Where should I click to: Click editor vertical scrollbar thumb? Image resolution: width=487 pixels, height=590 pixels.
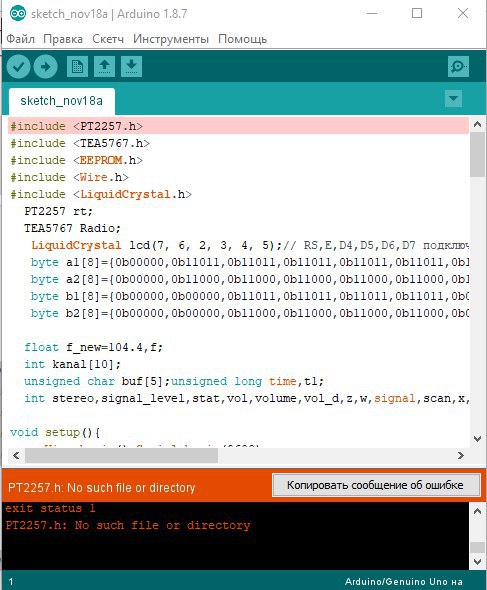tap(477, 154)
